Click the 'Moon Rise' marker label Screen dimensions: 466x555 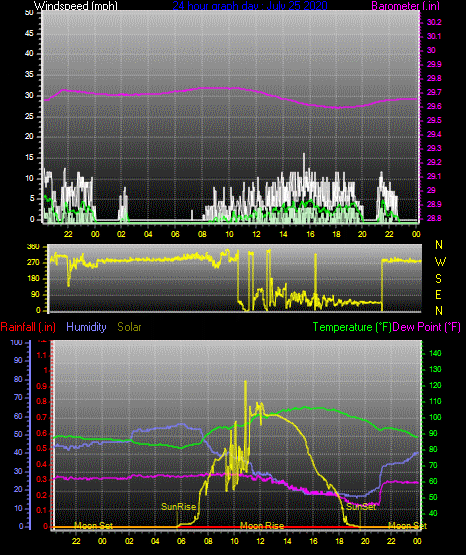point(262,526)
